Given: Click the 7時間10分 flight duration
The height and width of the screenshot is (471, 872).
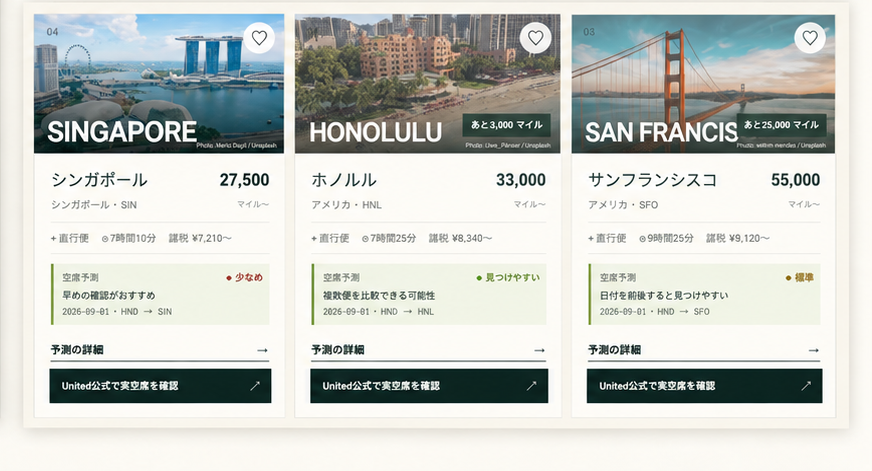Looking at the screenshot, I should tap(128, 239).
